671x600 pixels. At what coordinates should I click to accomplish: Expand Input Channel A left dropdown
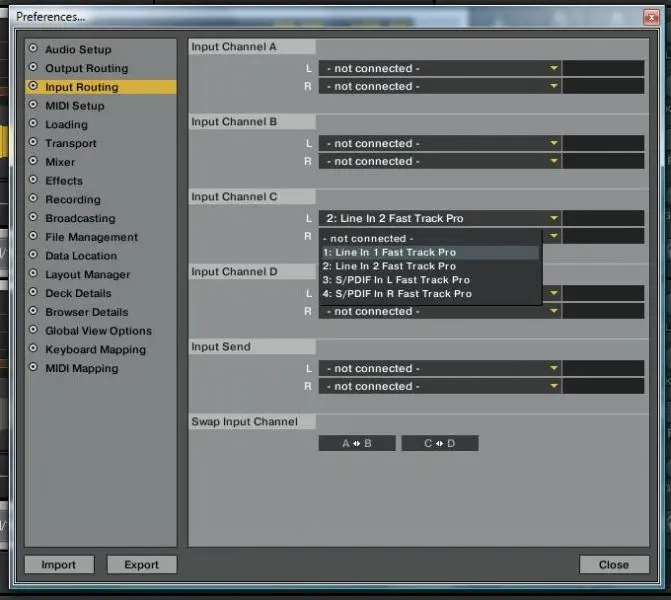coord(440,68)
